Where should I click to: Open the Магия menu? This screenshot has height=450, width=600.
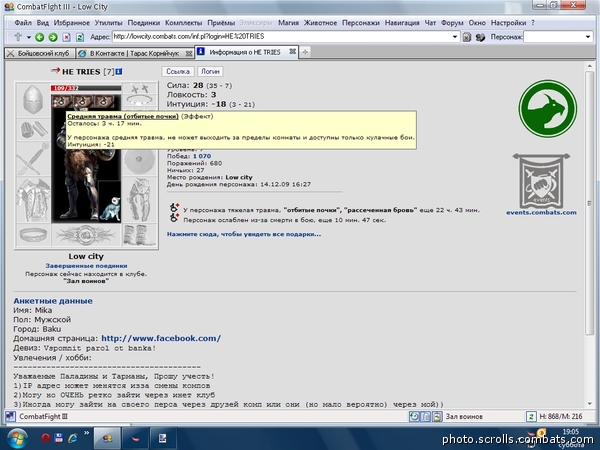[289, 23]
